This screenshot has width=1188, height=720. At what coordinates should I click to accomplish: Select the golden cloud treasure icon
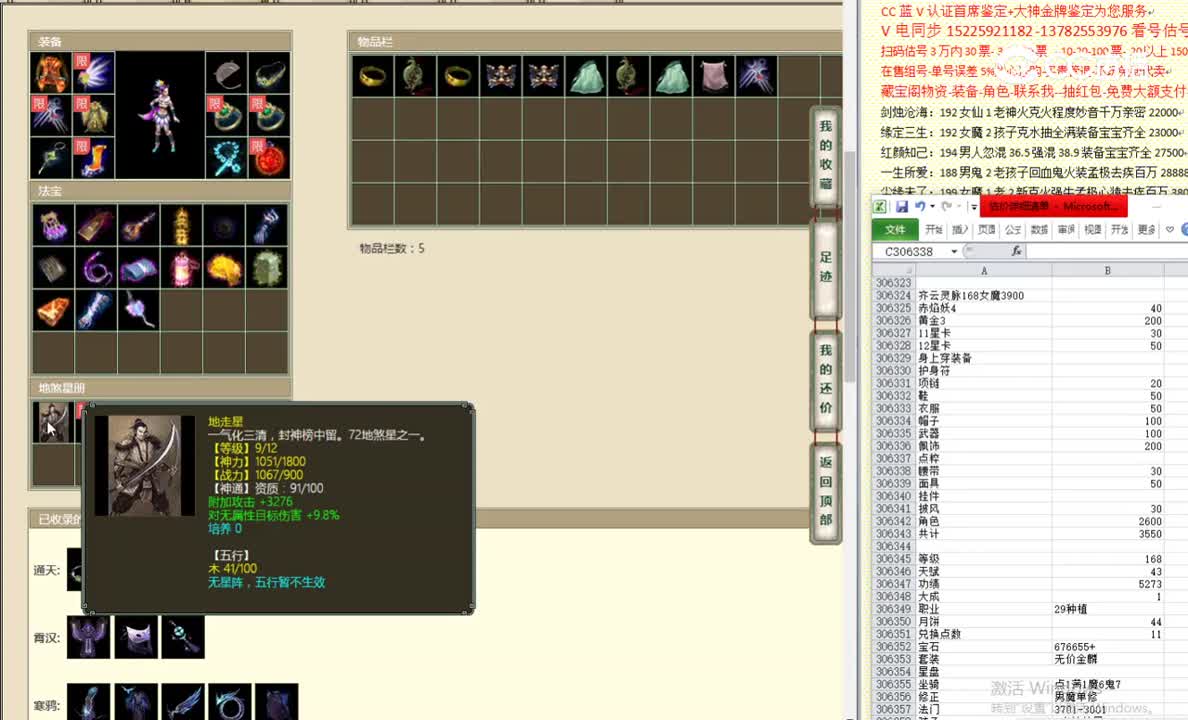tap(224, 268)
